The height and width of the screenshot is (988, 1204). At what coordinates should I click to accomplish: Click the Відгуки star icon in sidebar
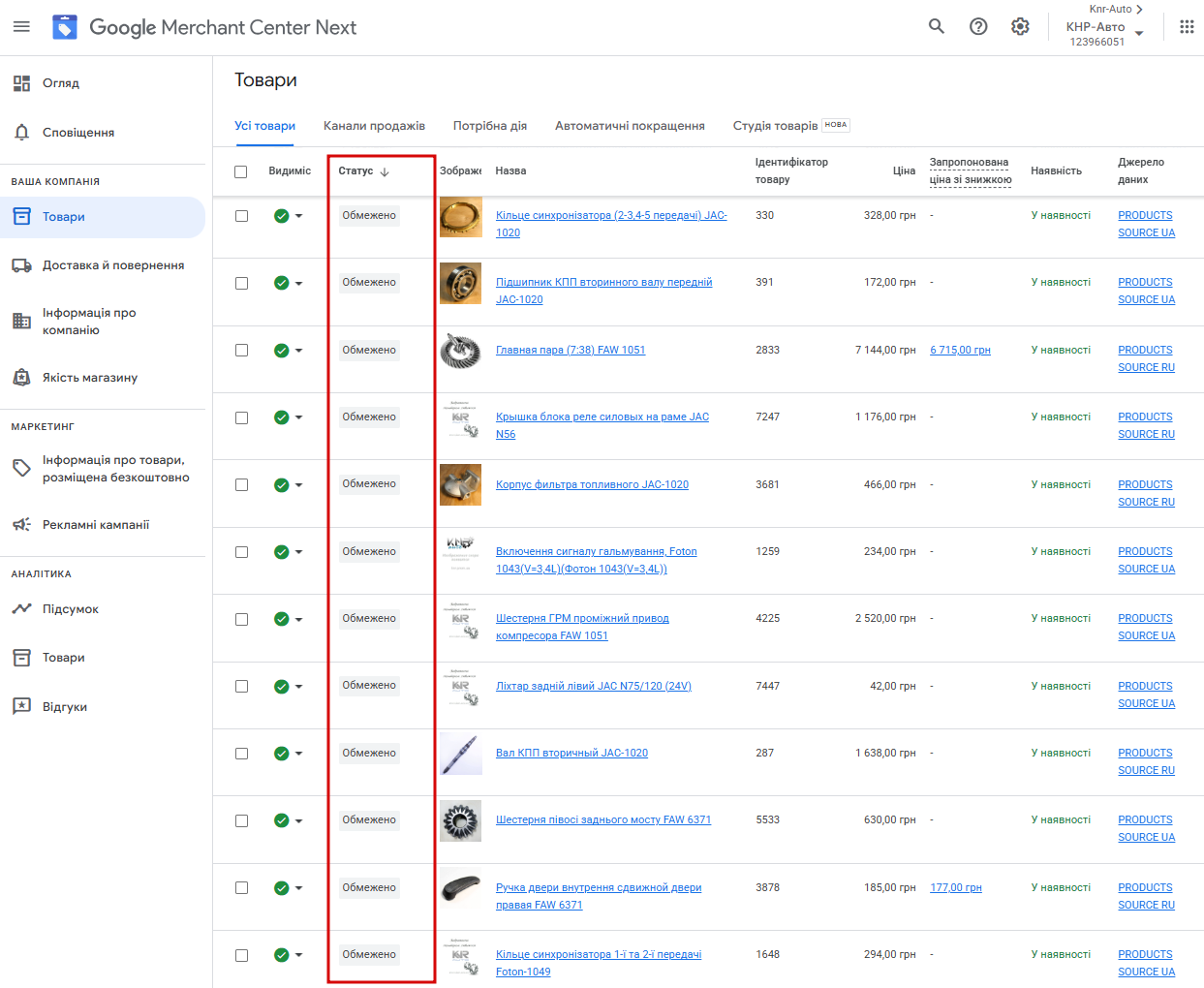pyautogui.click(x=21, y=706)
